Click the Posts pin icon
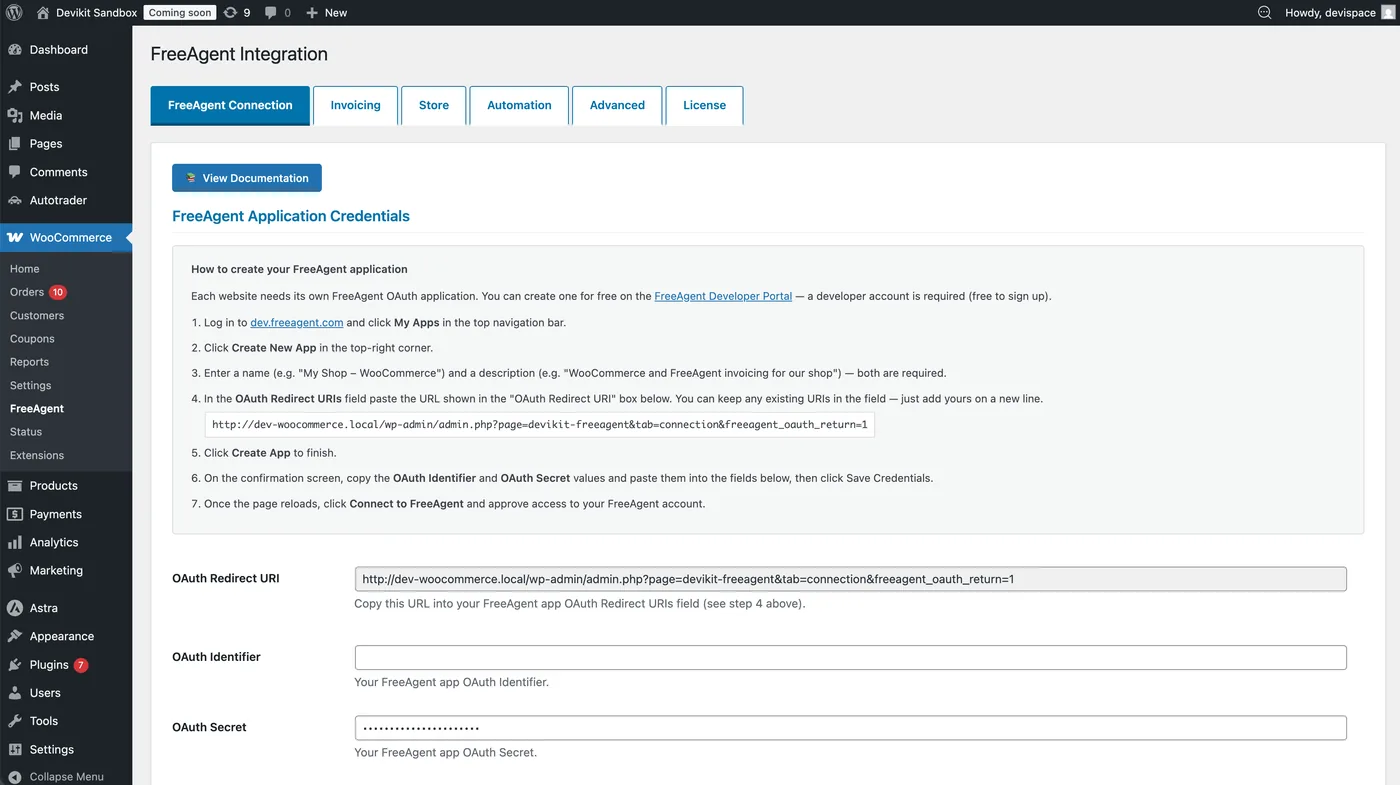1400x785 pixels. 15,87
